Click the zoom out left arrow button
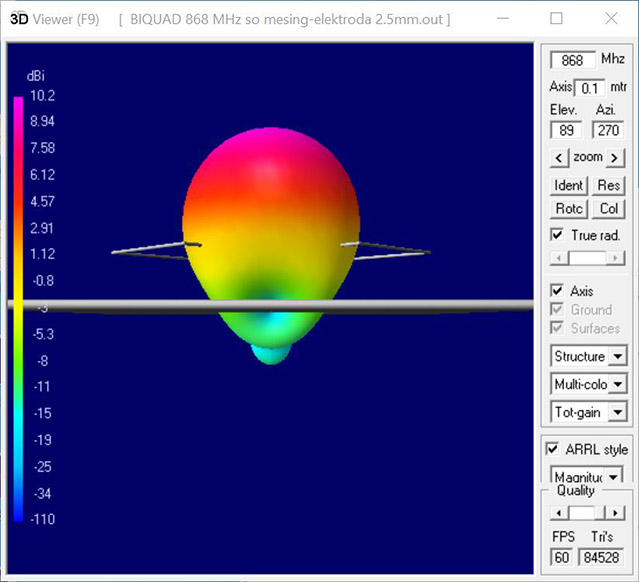639x582 pixels. (559, 157)
